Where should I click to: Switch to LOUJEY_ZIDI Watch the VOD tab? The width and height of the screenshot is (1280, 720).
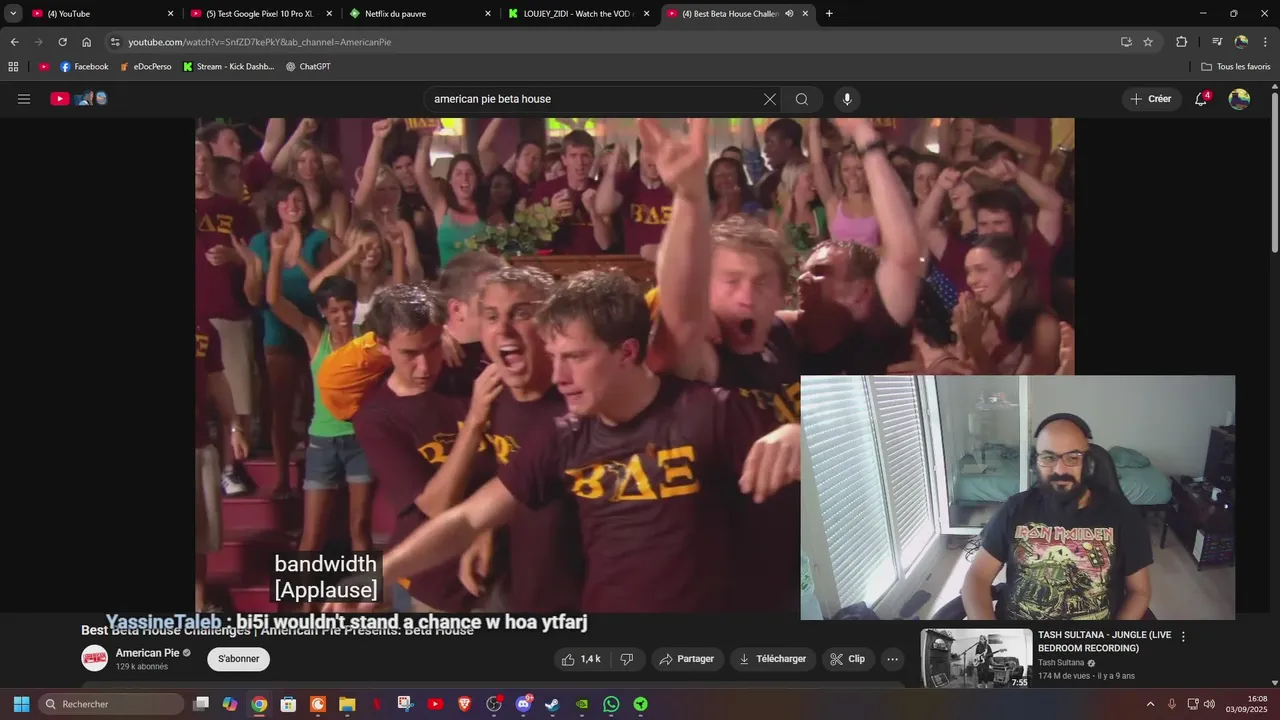578,14
